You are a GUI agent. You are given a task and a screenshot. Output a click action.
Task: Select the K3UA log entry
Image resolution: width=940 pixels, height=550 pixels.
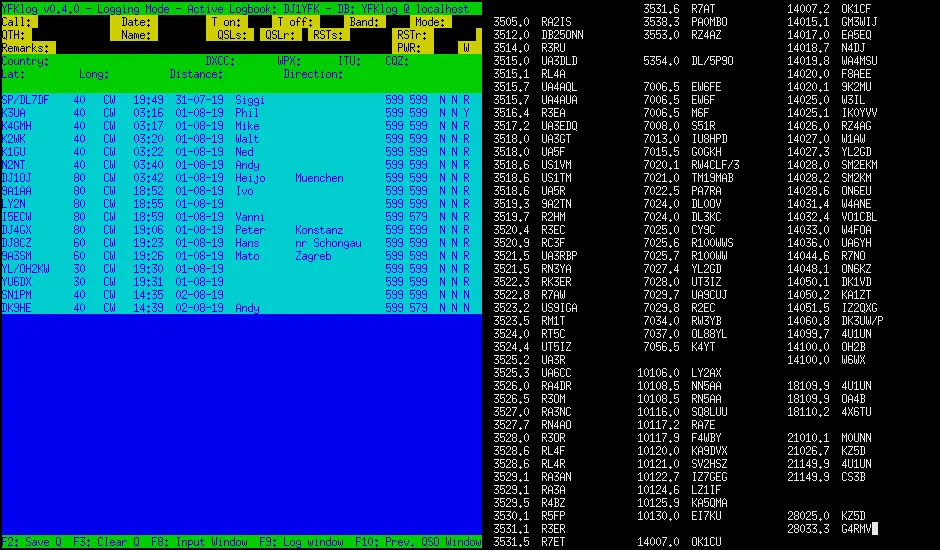tap(242, 113)
